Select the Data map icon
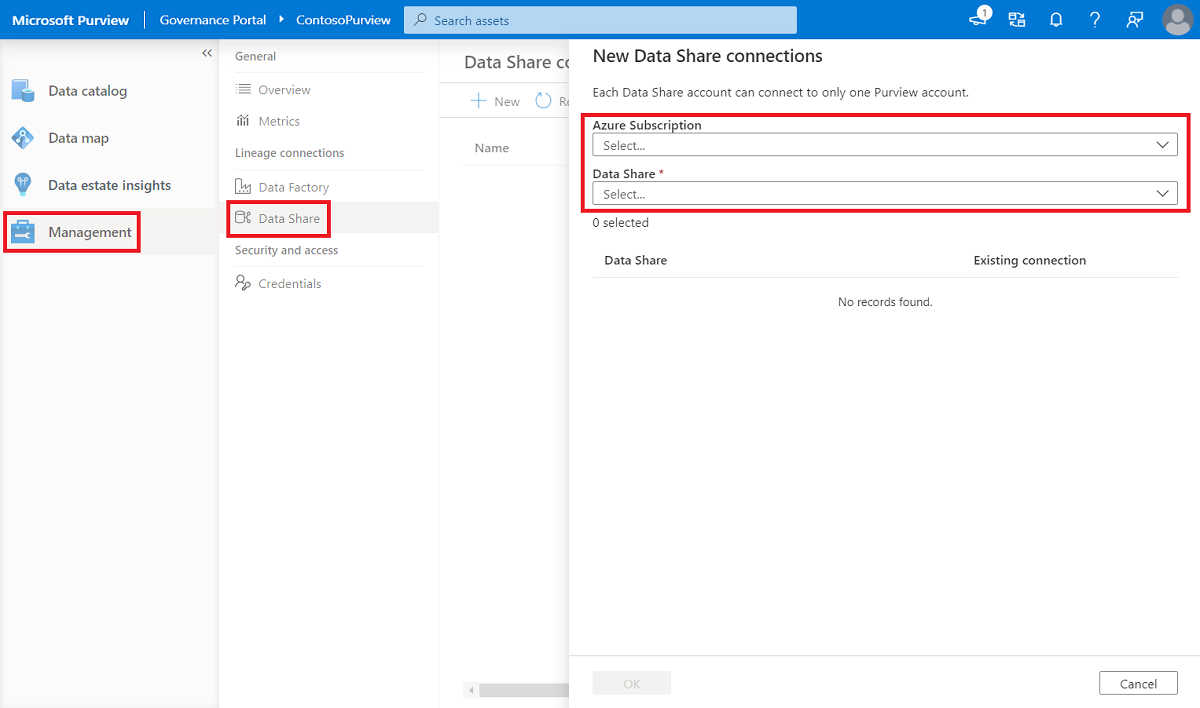Screen dimensions: 1200x708 coord(22,137)
